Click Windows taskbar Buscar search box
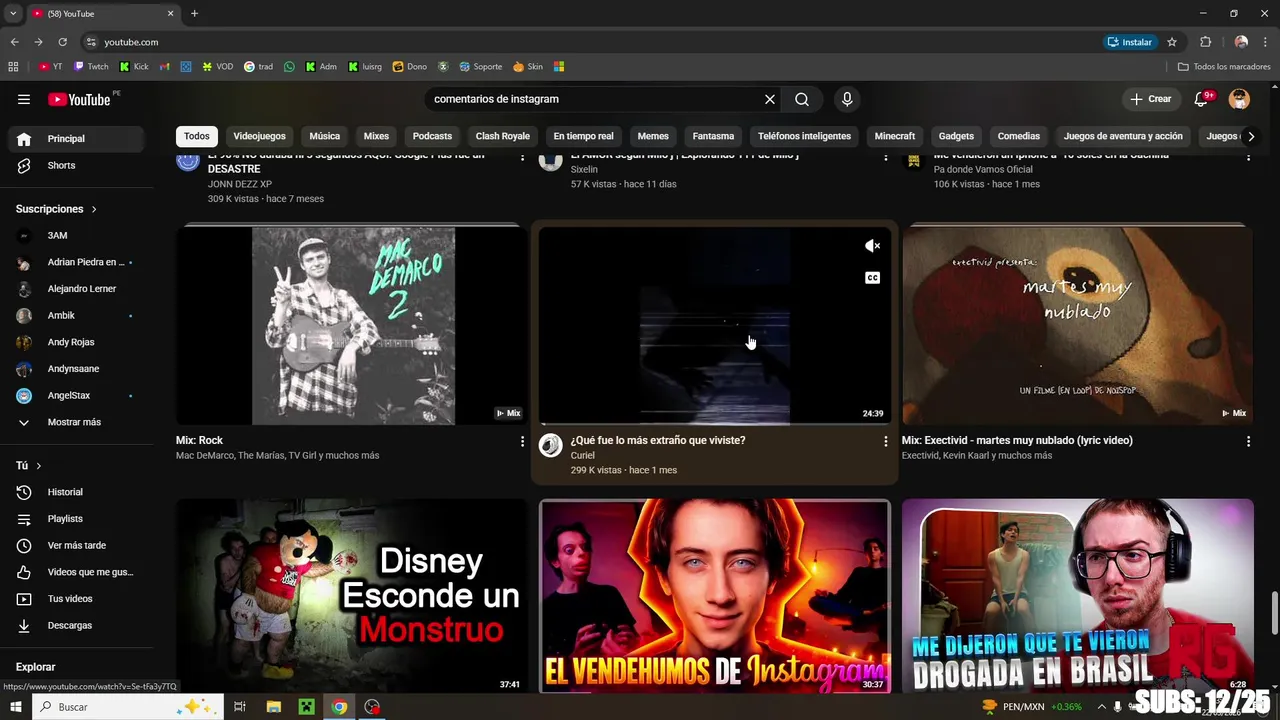Image resolution: width=1280 pixels, height=720 pixels. 127,707
